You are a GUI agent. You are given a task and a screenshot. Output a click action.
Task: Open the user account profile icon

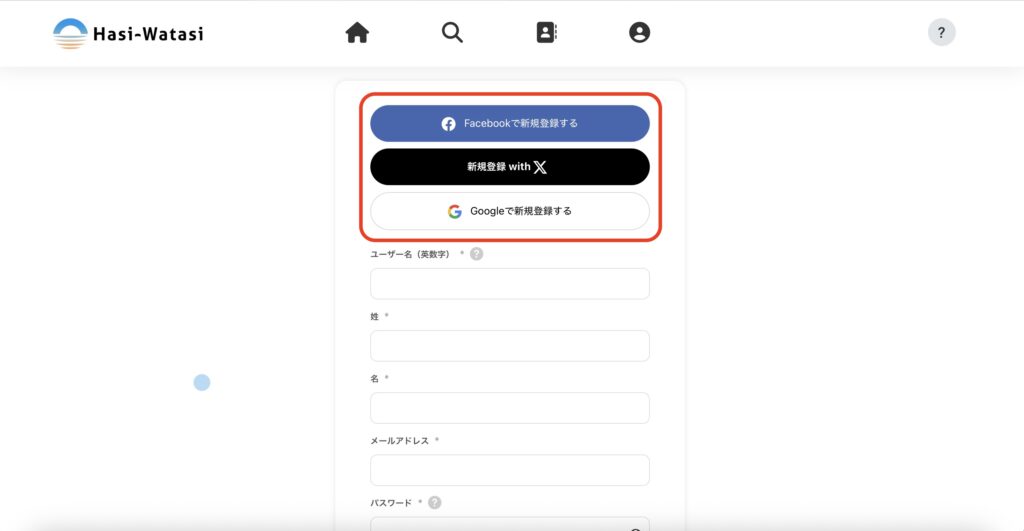click(x=639, y=32)
